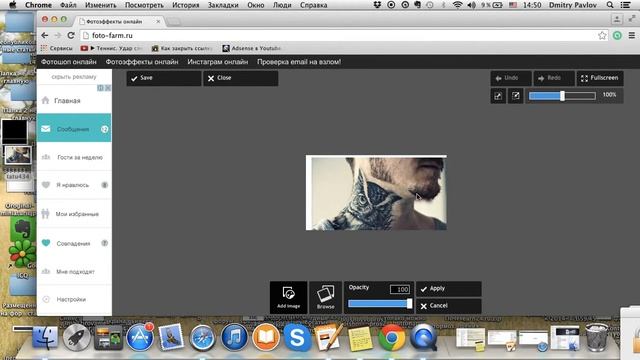
Task: Open Skype from the Dock
Action: point(297,338)
